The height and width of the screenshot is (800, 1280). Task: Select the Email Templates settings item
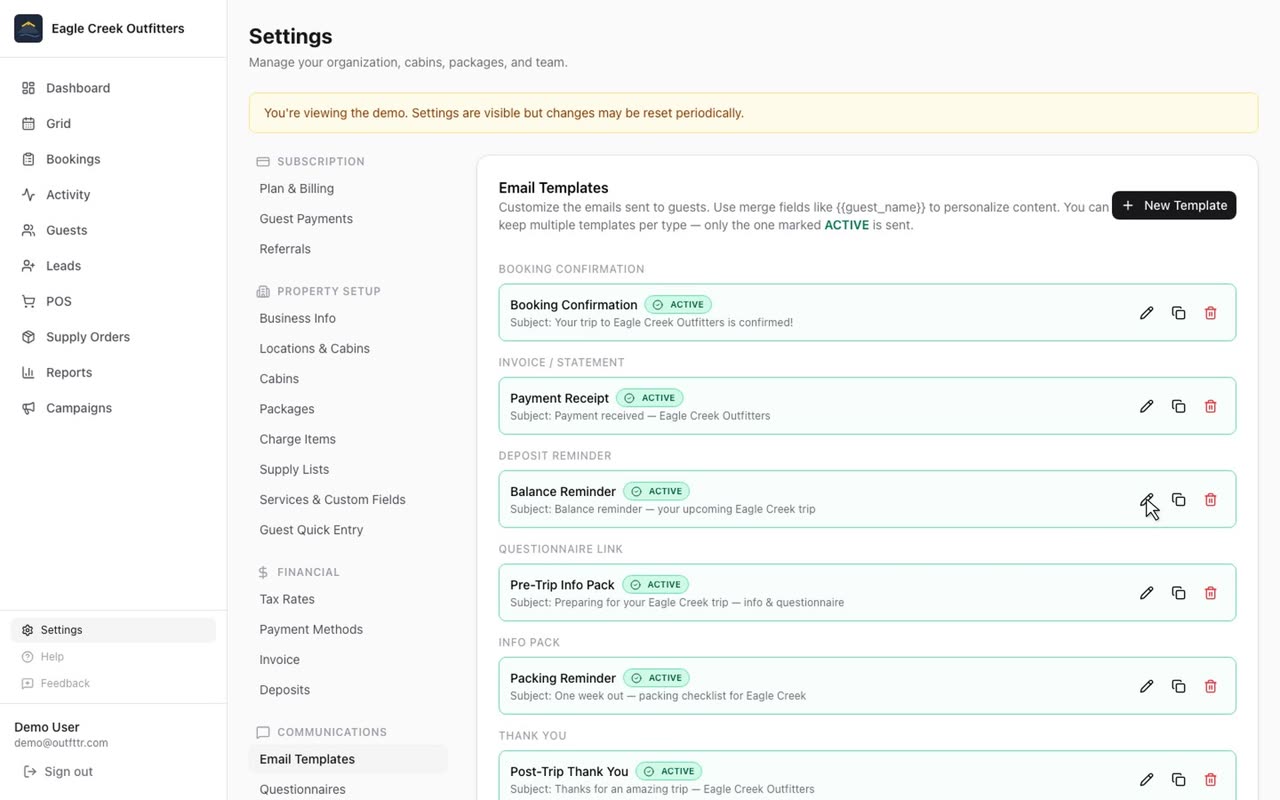pyautogui.click(x=348, y=759)
